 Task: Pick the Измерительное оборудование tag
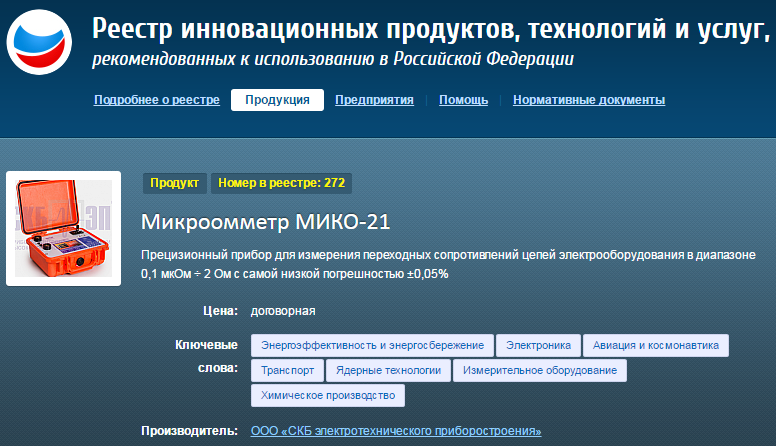[x=540, y=370]
